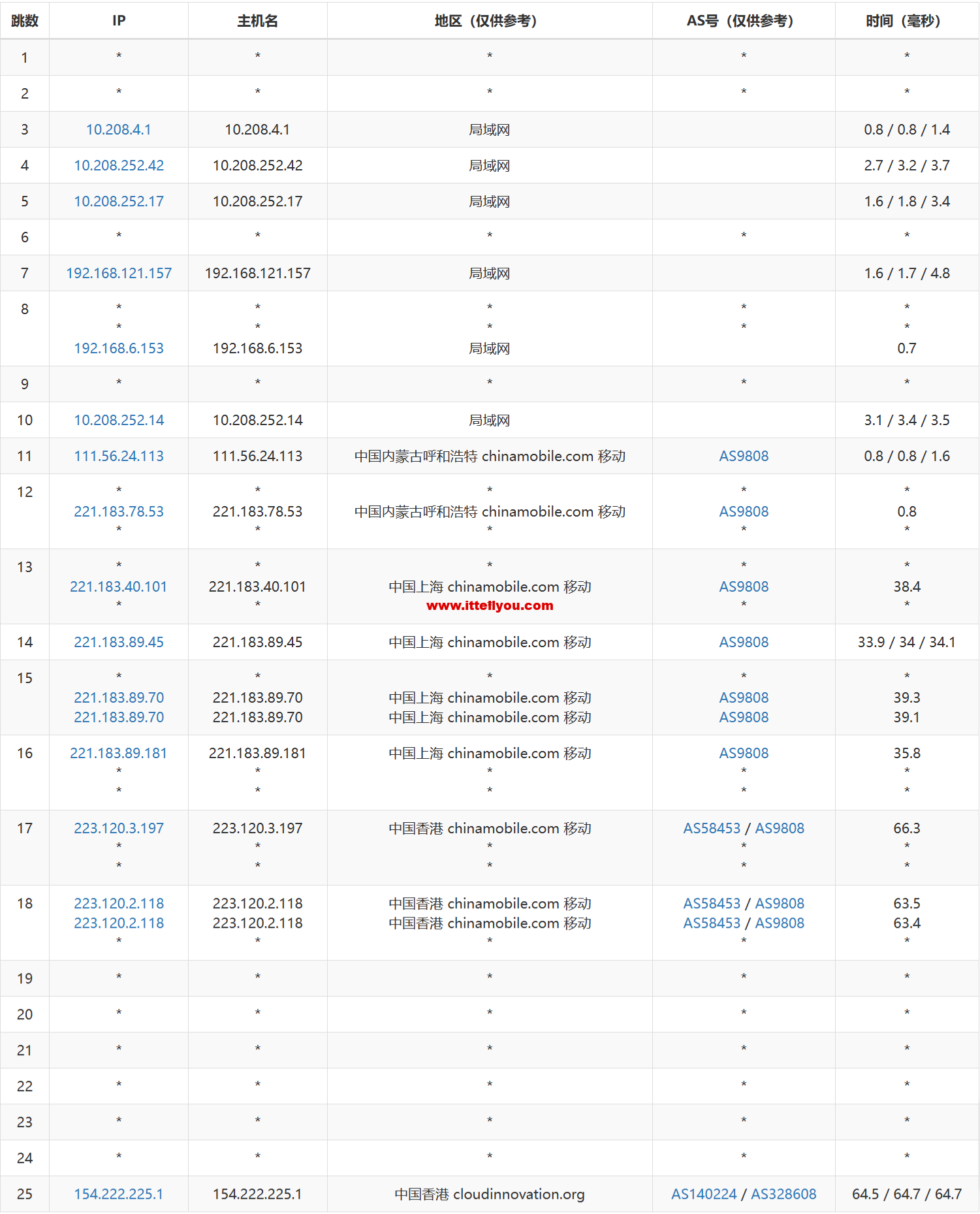The width and height of the screenshot is (980, 1214).
Task: Open IP link 154.222.225.1
Action: click(119, 1194)
